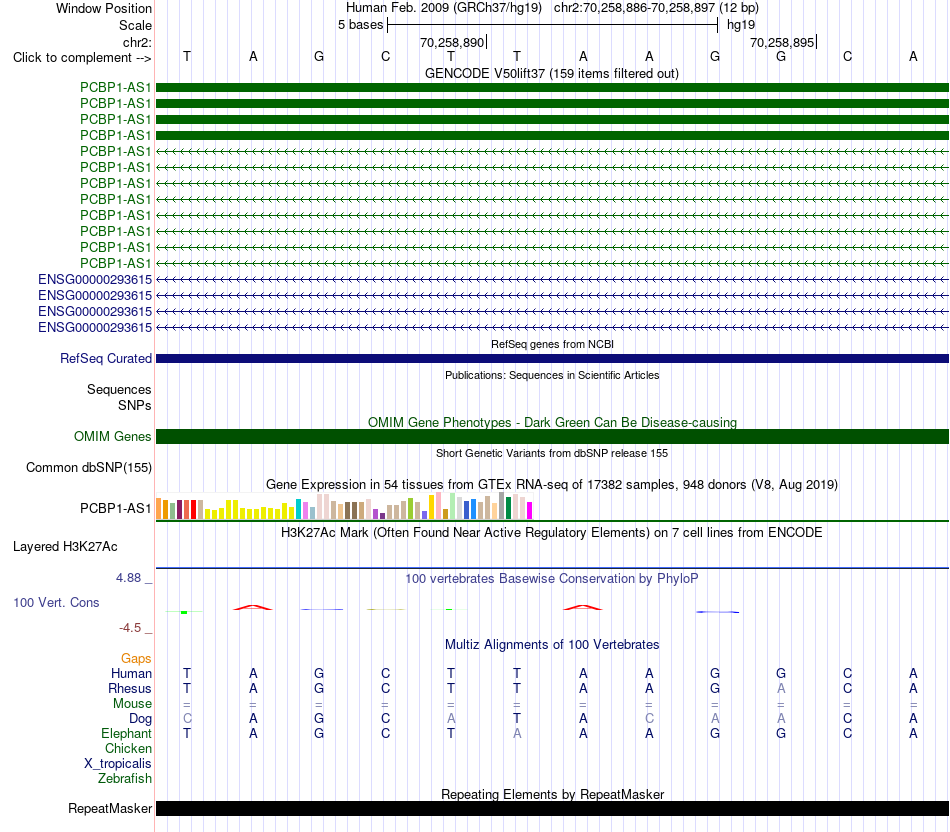Open Short Genetic Variants from dbSNP title
This screenshot has height=832, width=950.
[x=552, y=453]
